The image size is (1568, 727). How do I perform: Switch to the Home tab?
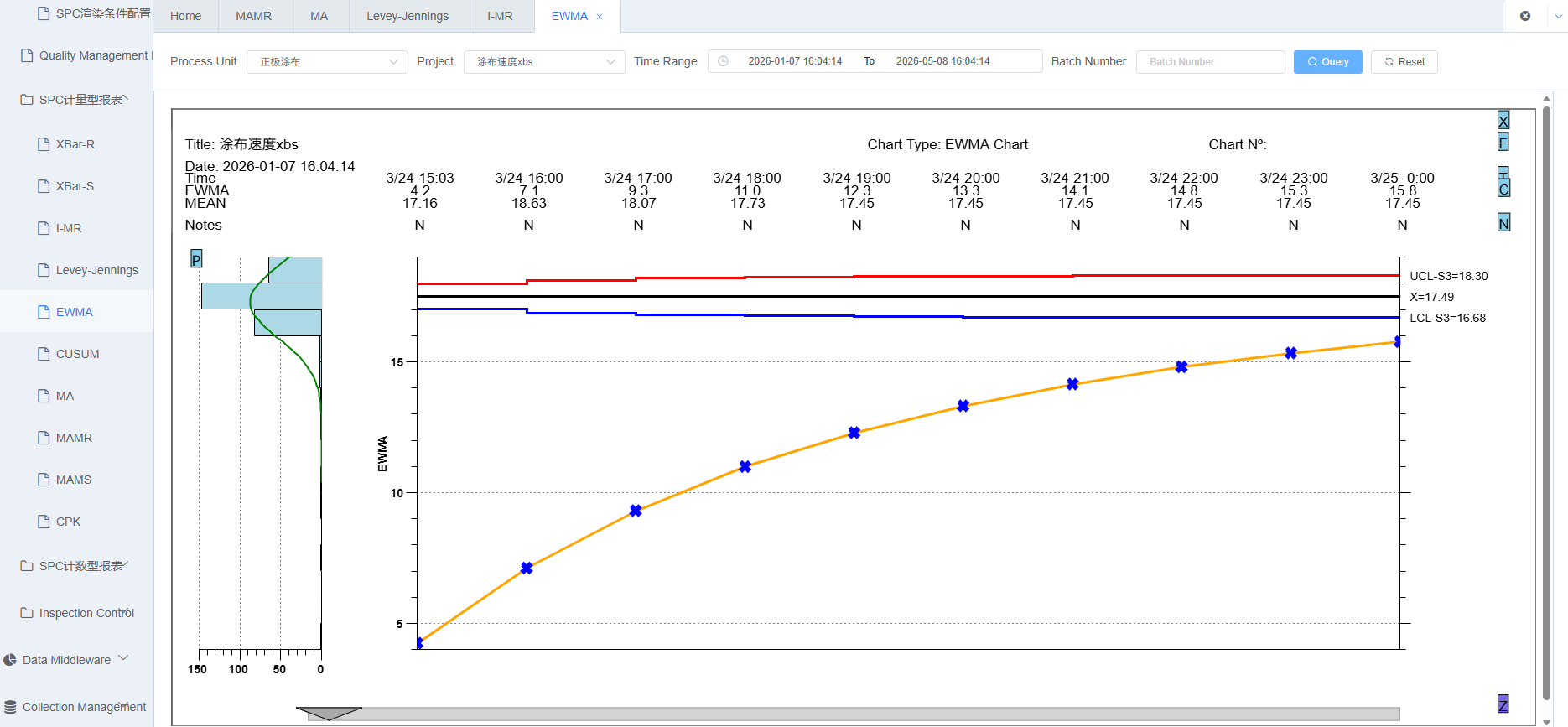(185, 16)
